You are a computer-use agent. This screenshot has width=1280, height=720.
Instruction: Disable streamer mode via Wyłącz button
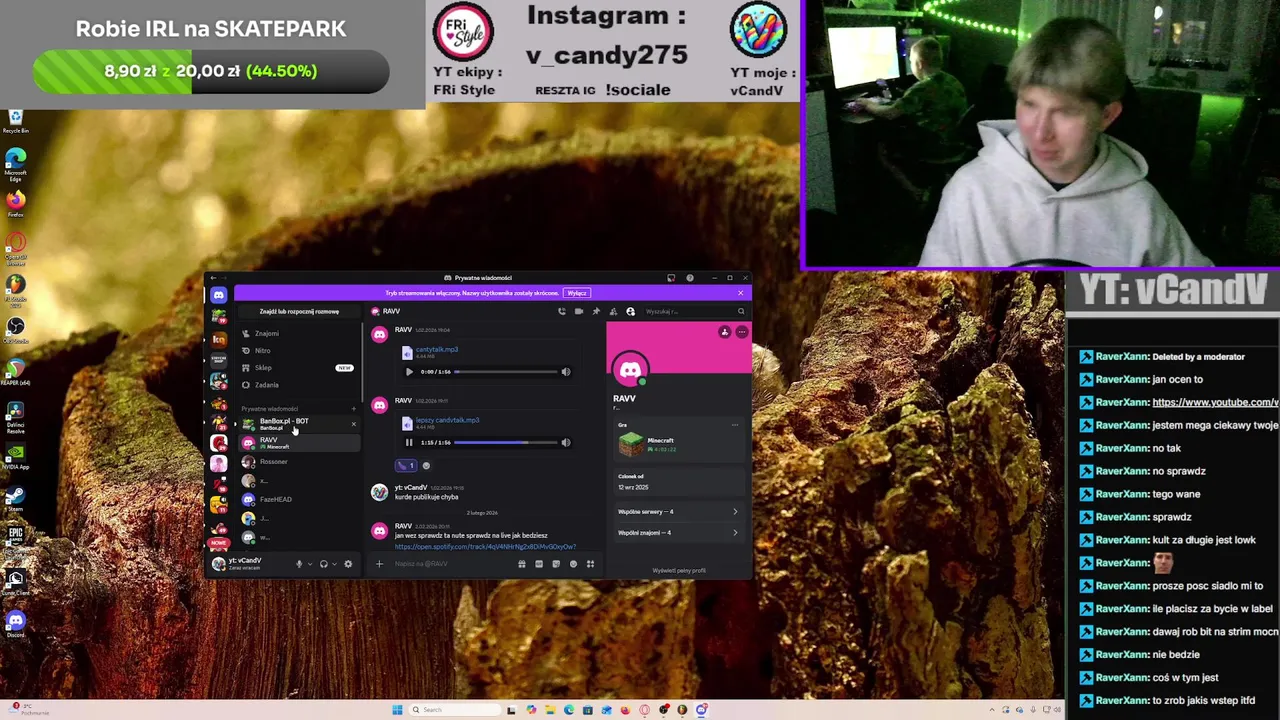click(577, 293)
